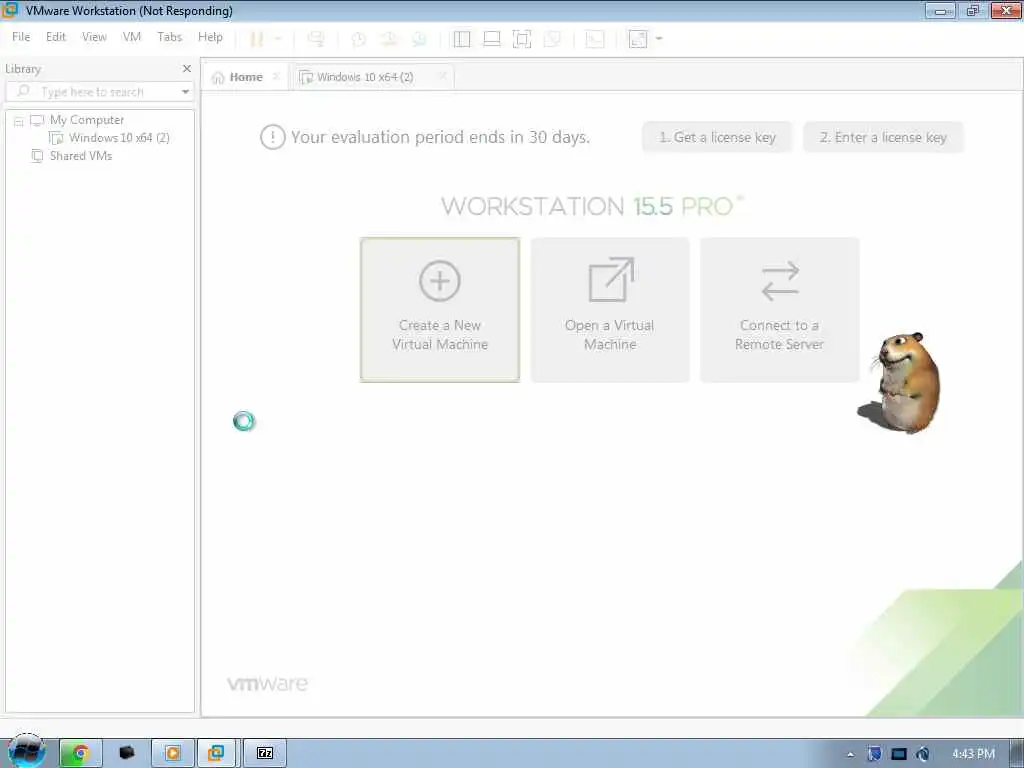Click the Show Desktop strip at taskbar end
The width and height of the screenshot is (1024, 768).
(1017, 753)
